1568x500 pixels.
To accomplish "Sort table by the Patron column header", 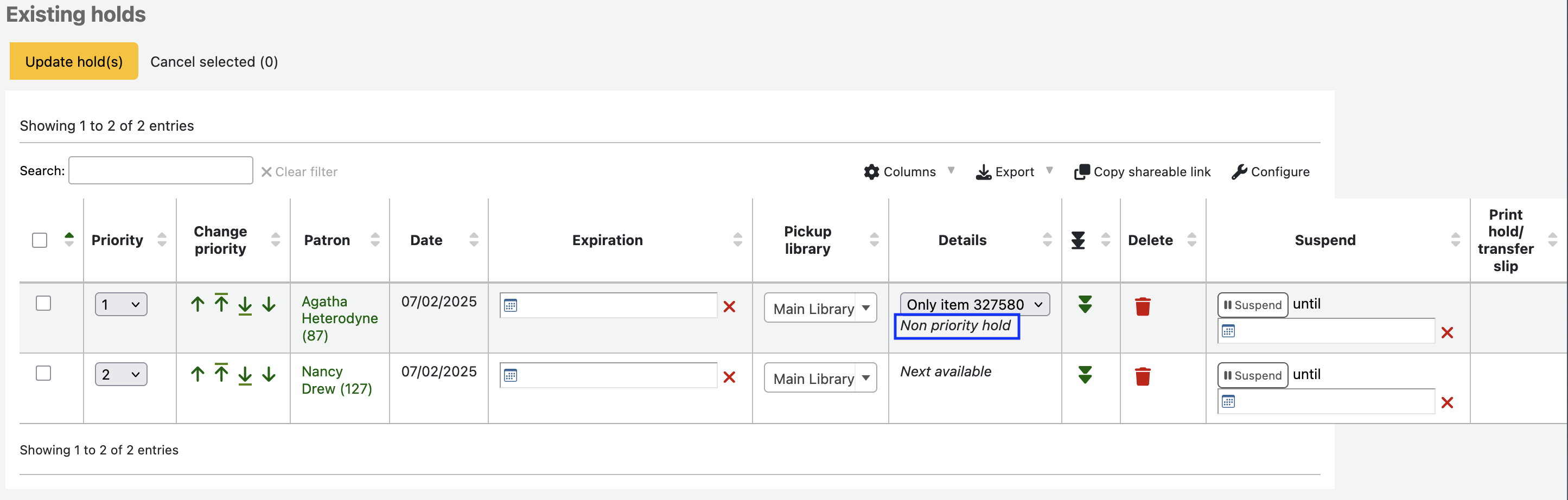I will click(327, 240).
